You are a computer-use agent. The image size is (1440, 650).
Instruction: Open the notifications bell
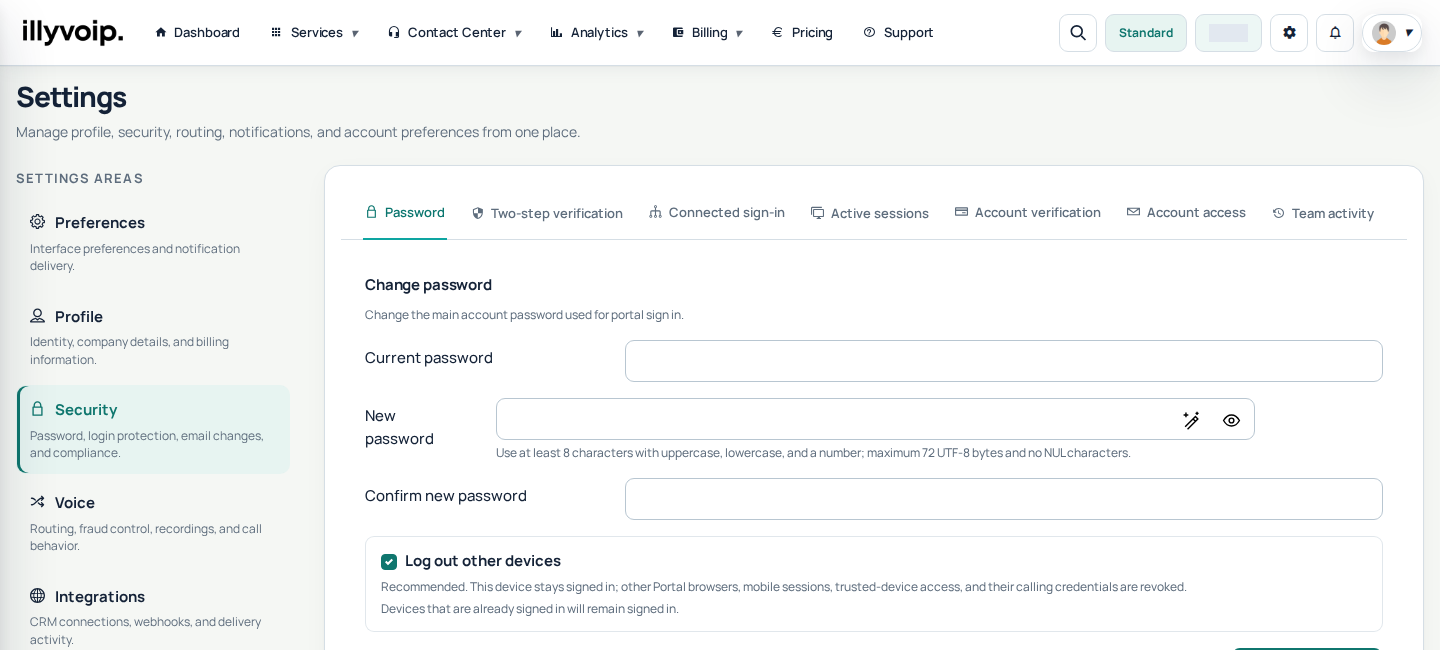(1335, 33)
